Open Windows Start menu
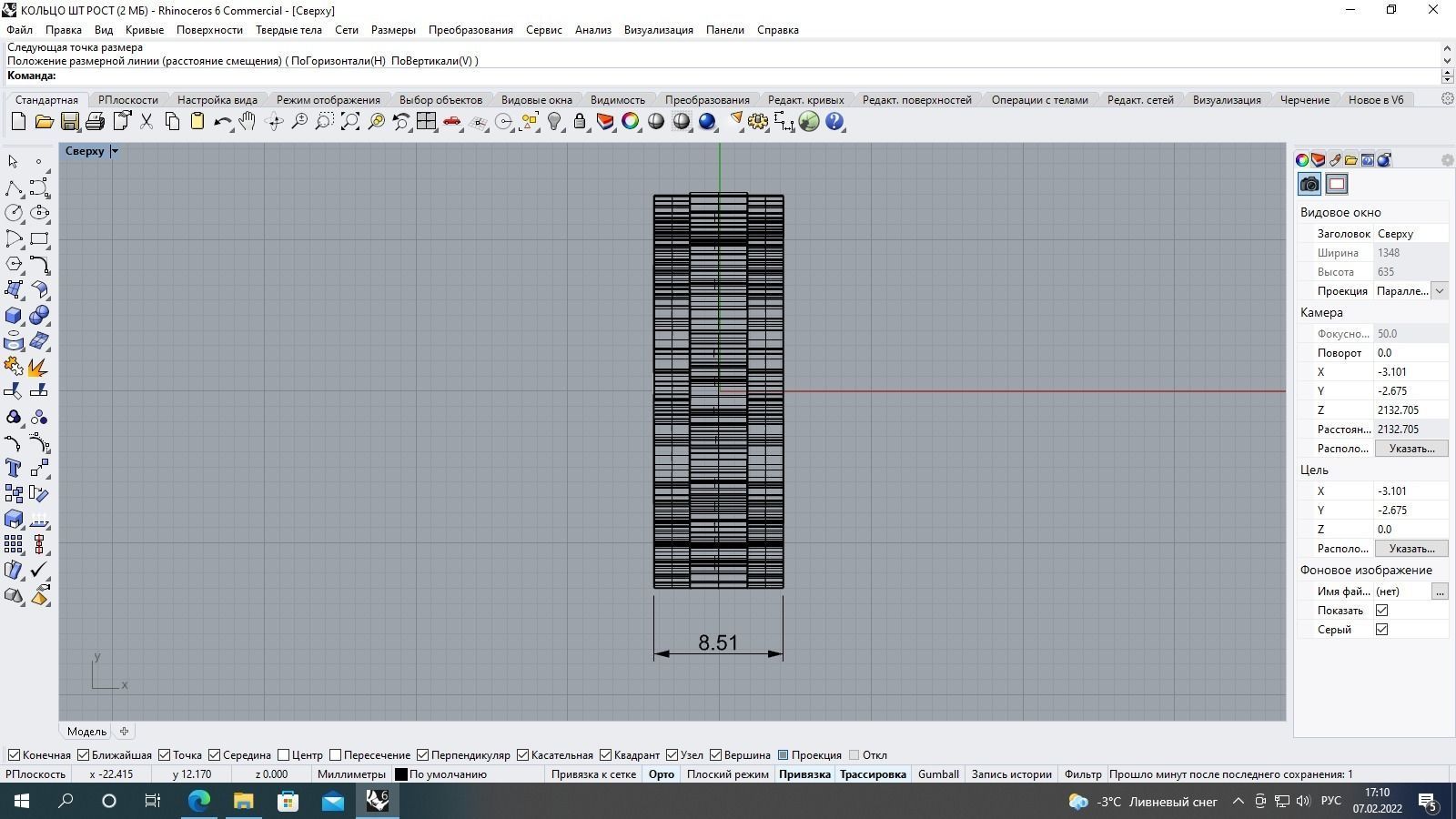Image resolution: width=1456 pixels, height=819 pixels. pos(22,802)
